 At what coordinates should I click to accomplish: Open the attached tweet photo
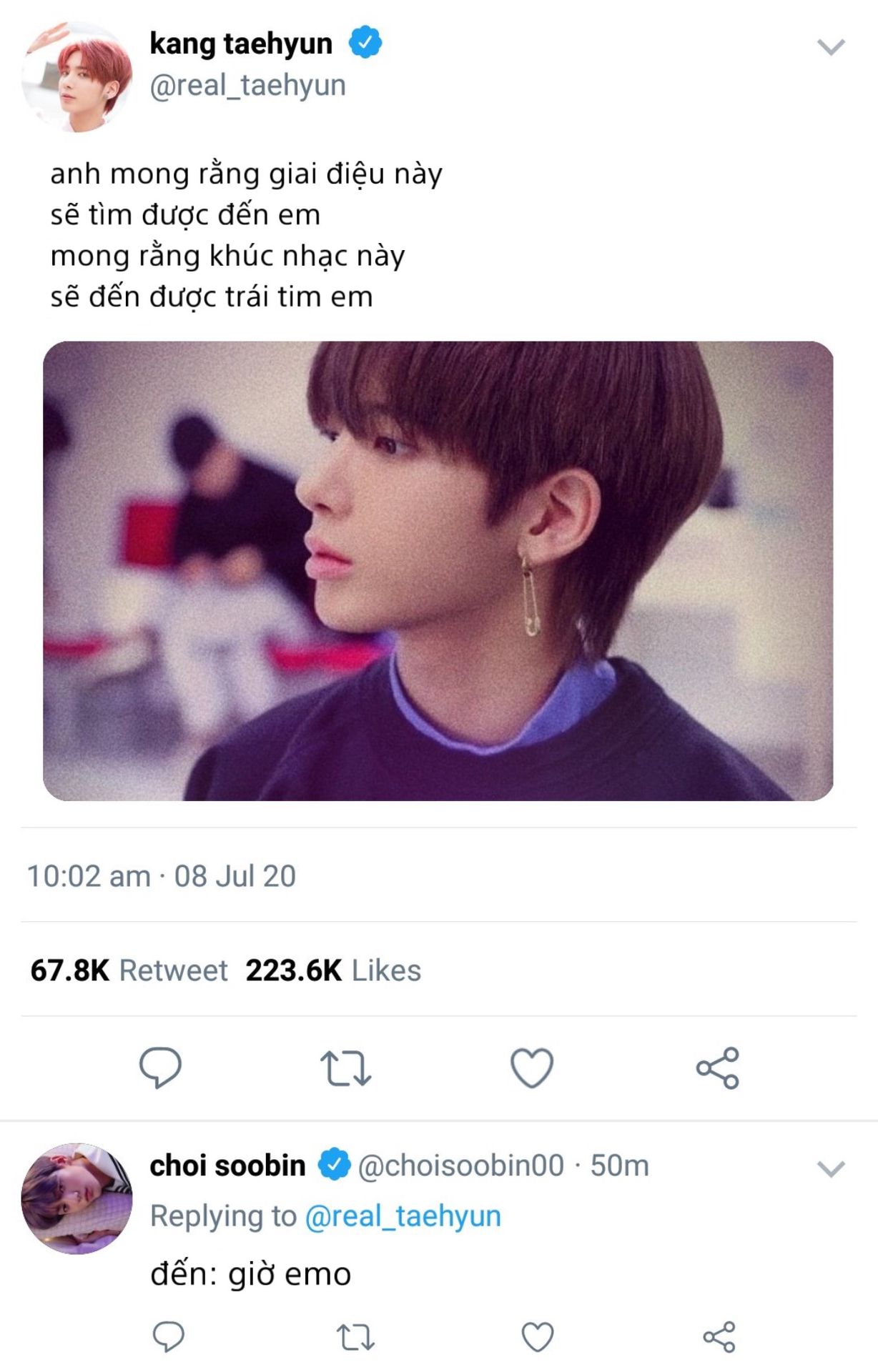(x=438, y=570)
